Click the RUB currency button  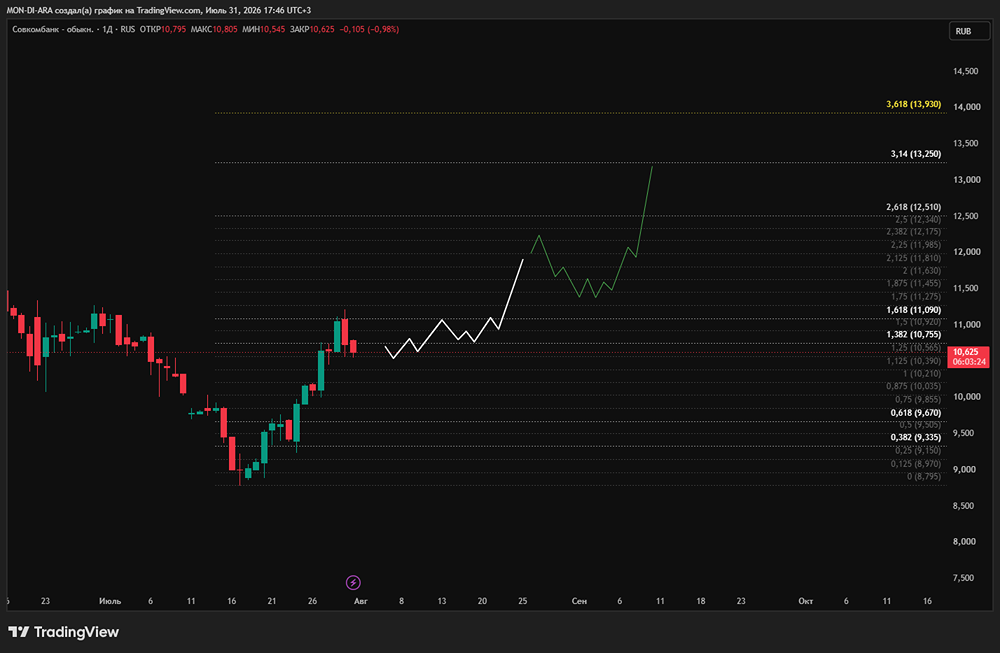coord(969,31)
